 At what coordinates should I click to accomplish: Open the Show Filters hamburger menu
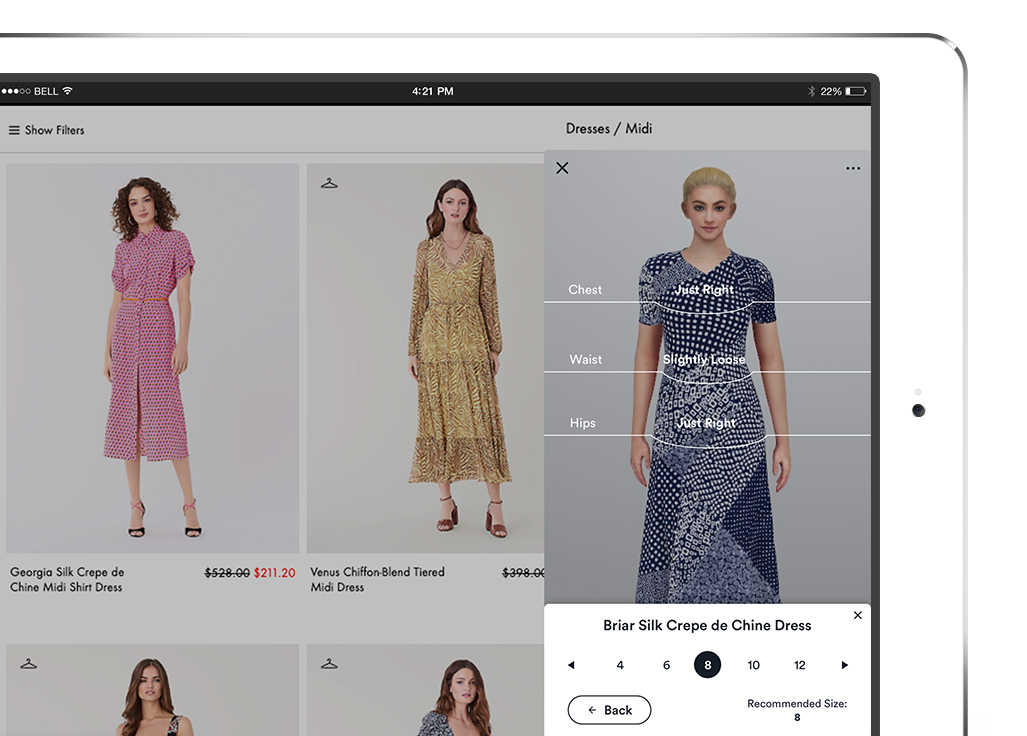click(x=47, y=130)
